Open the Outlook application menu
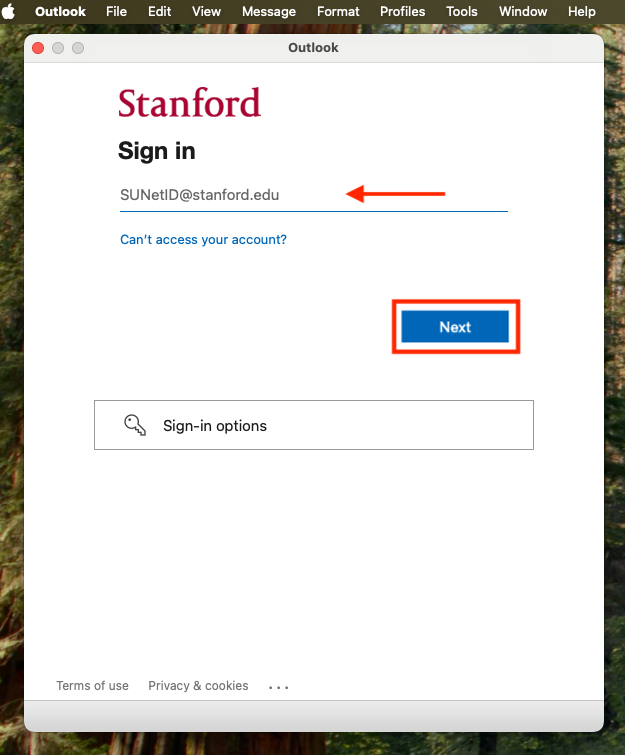 tap(60, 11)
